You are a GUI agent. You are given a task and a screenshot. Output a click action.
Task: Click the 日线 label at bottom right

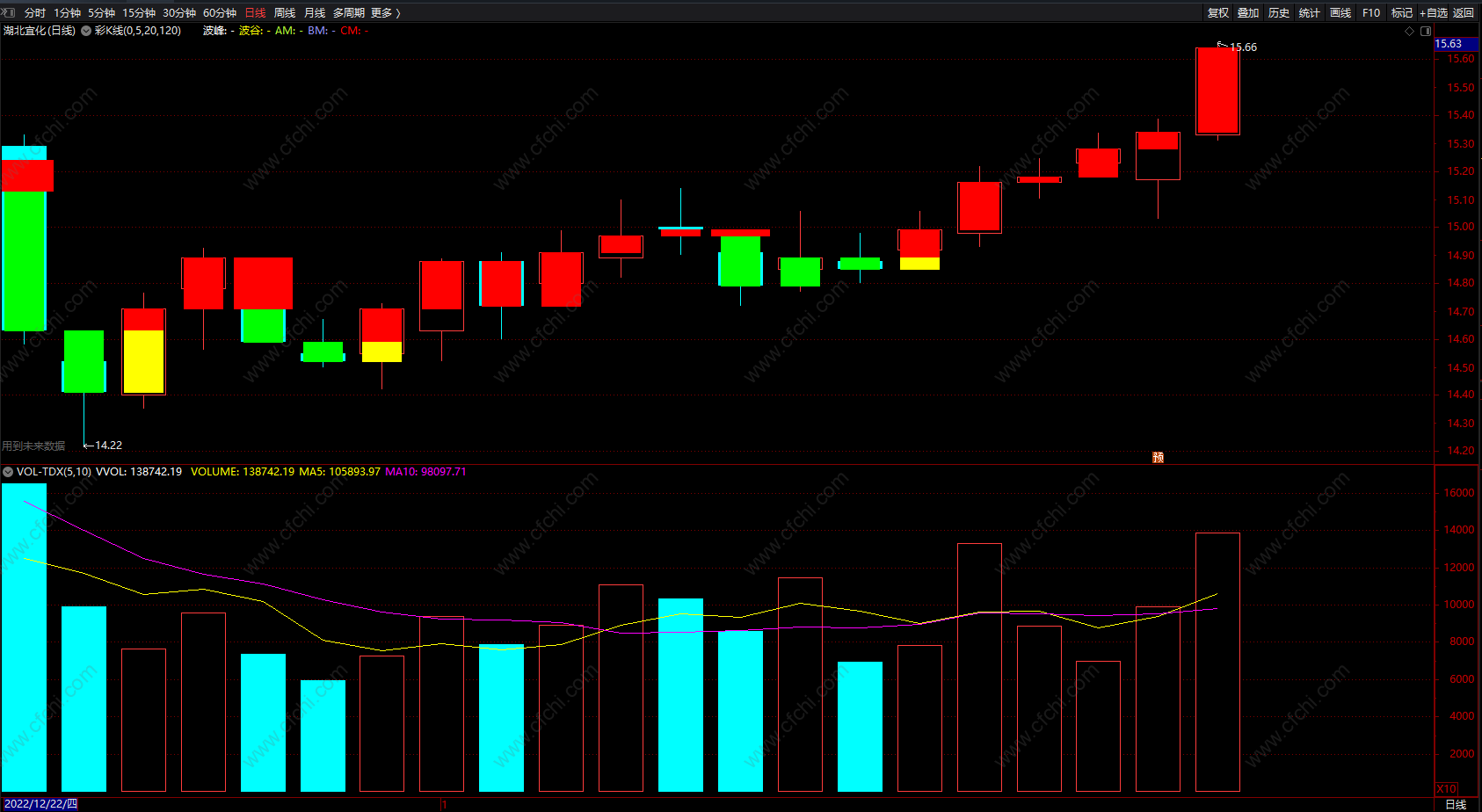pyautogui.click(x=1456, y=804)
